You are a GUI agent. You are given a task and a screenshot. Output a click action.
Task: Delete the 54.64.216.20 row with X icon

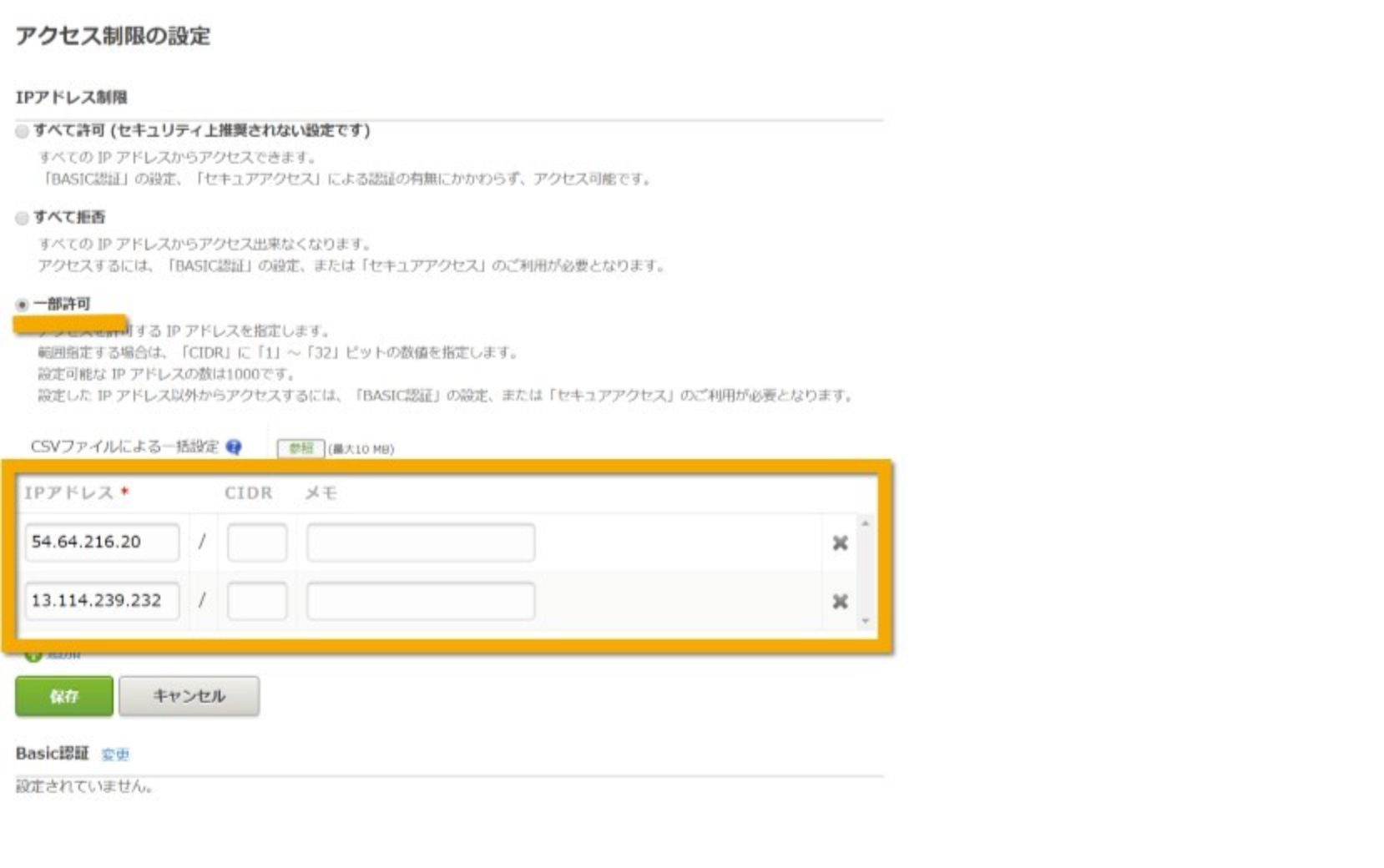point(841,543)
